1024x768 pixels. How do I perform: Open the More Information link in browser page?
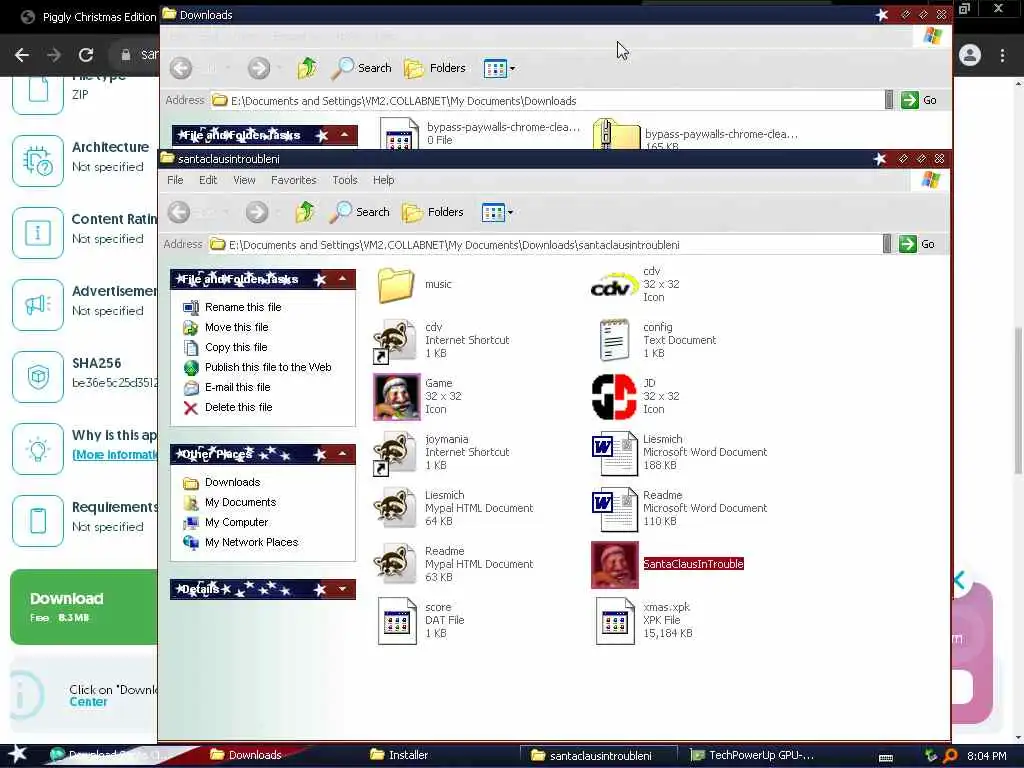(115, 455)
